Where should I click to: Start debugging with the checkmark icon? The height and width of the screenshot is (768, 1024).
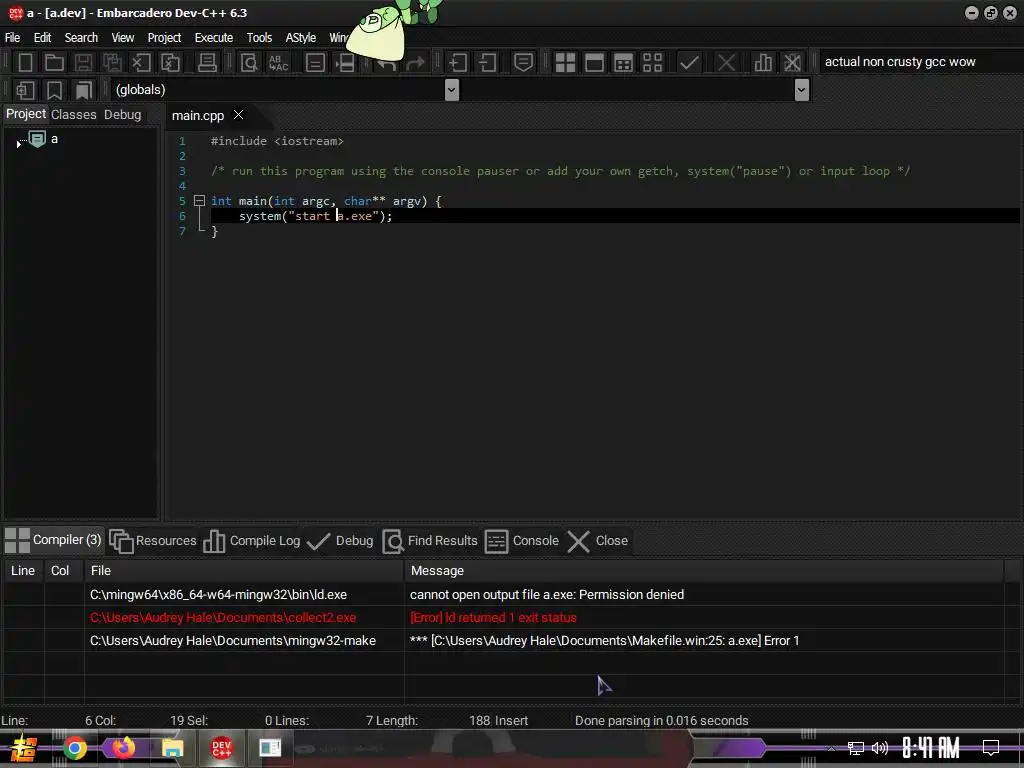[689, 63]
